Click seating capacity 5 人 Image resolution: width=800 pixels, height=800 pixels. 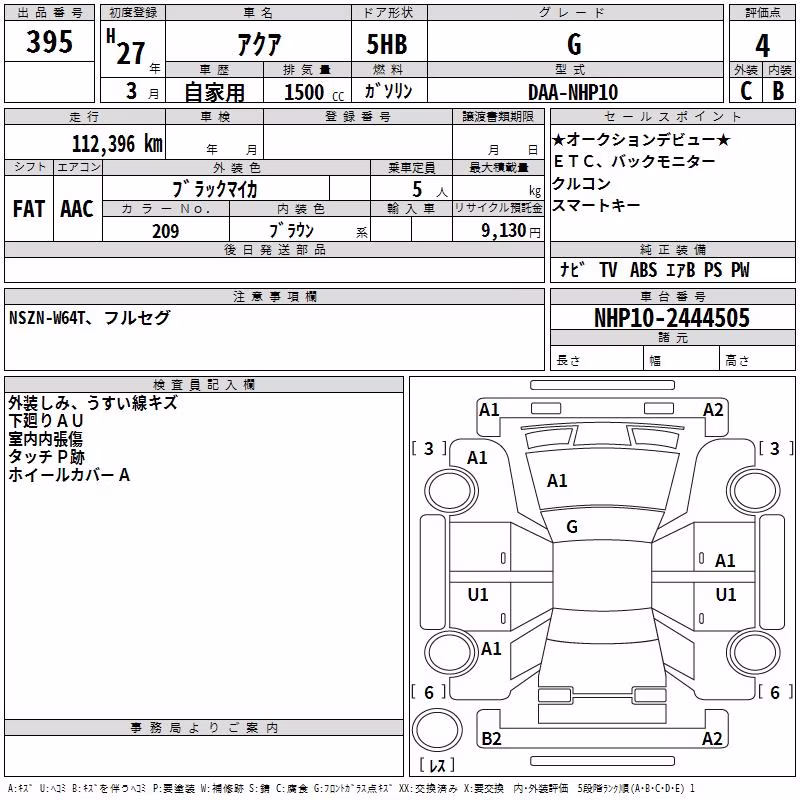click(430, 189)
